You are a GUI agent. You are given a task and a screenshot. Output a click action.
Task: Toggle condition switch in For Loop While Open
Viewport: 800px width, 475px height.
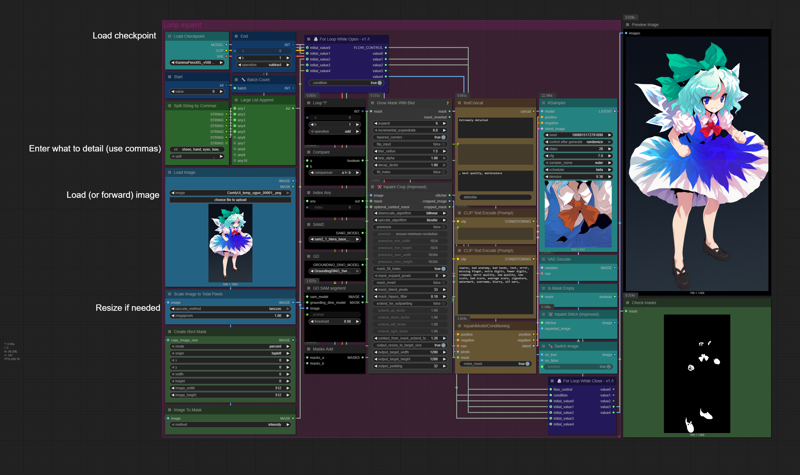point(346,83)
